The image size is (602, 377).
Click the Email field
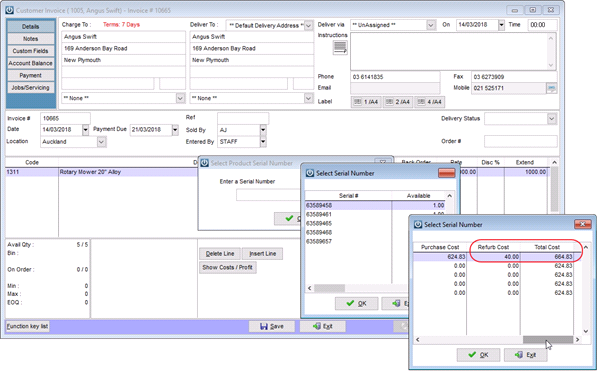[395, 88]
